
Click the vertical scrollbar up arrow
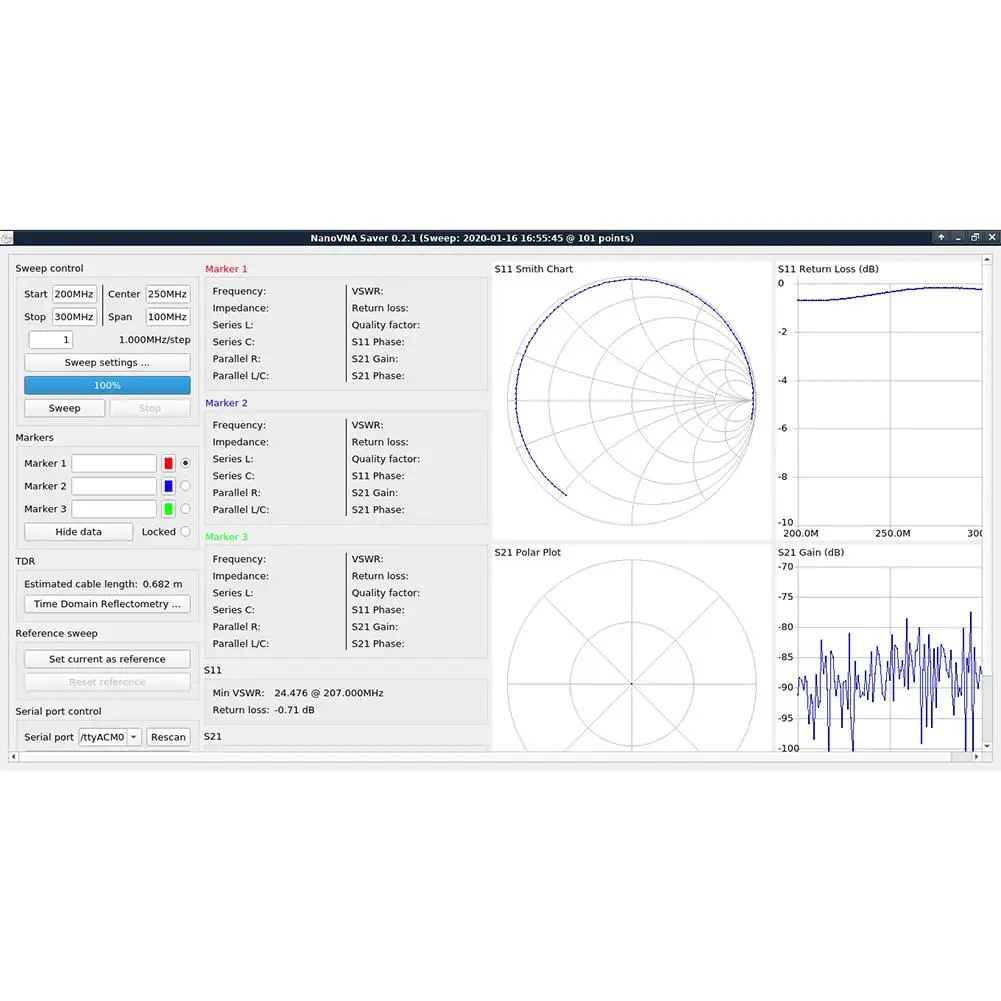pos(988,260)
